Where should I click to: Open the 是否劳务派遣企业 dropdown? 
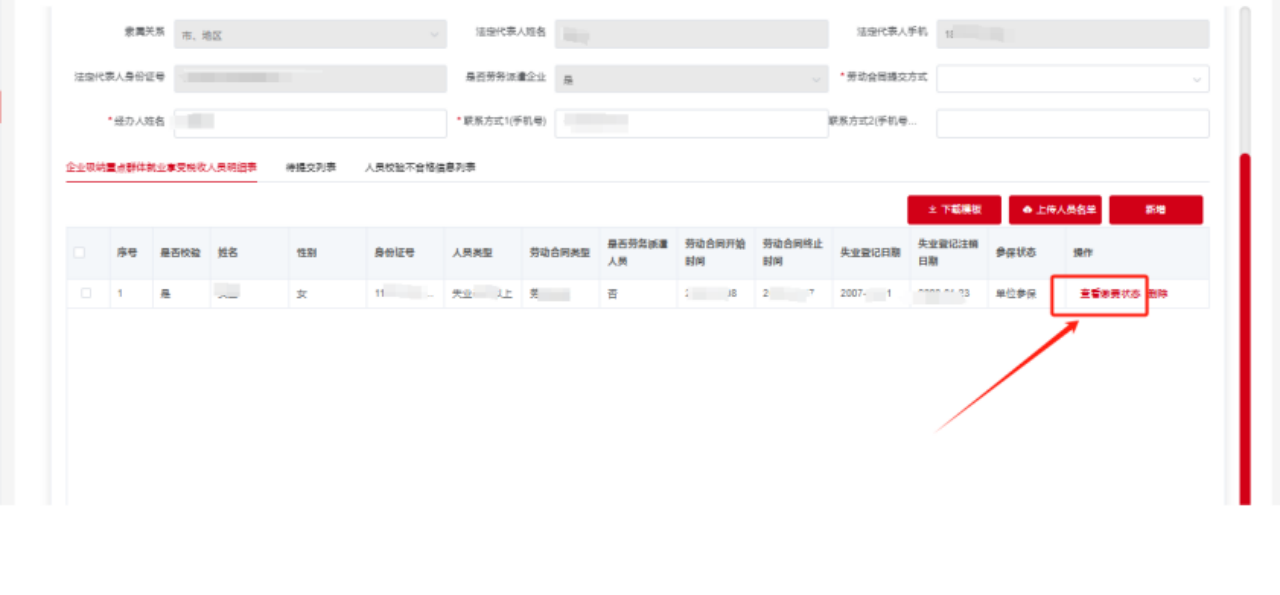690,78
